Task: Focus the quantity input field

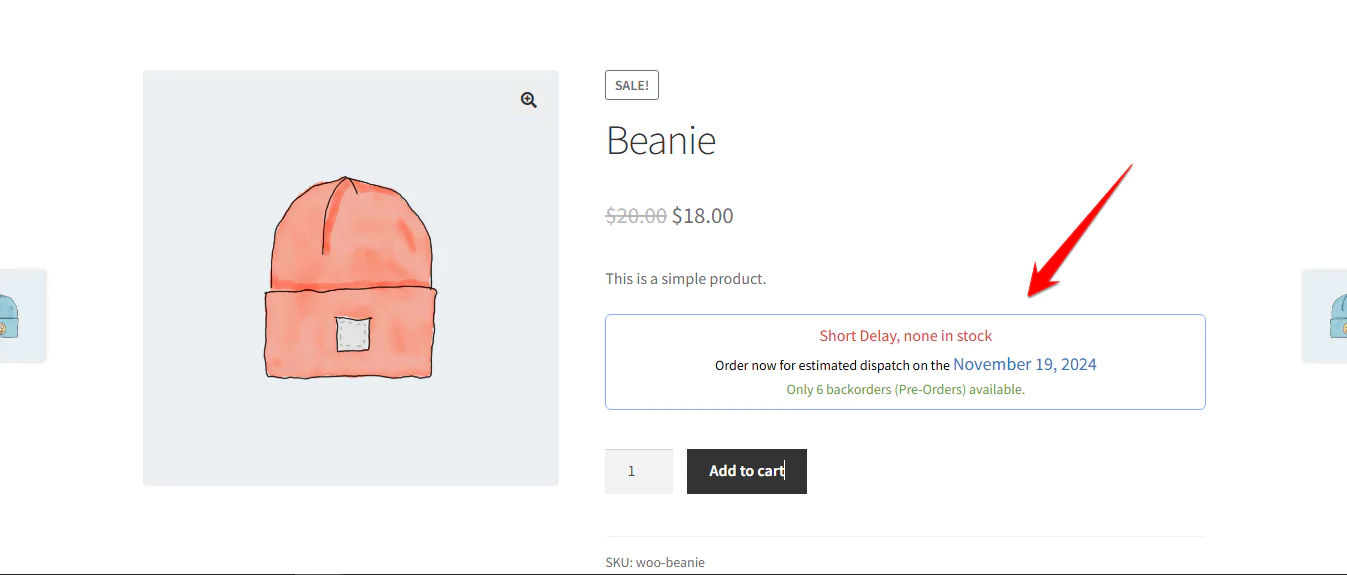Action: point(638,471)
